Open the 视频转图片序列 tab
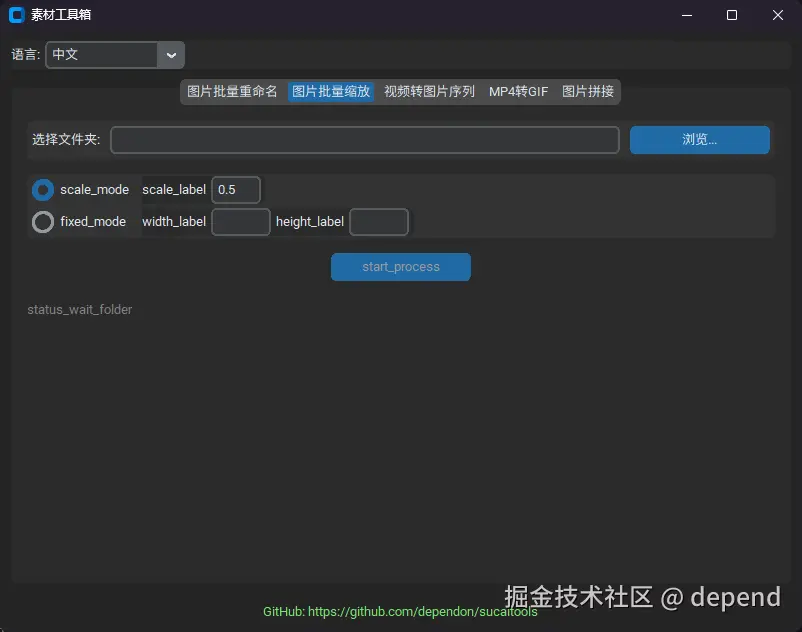The height and width of the screenshot is (632, 802). (429, 92)
